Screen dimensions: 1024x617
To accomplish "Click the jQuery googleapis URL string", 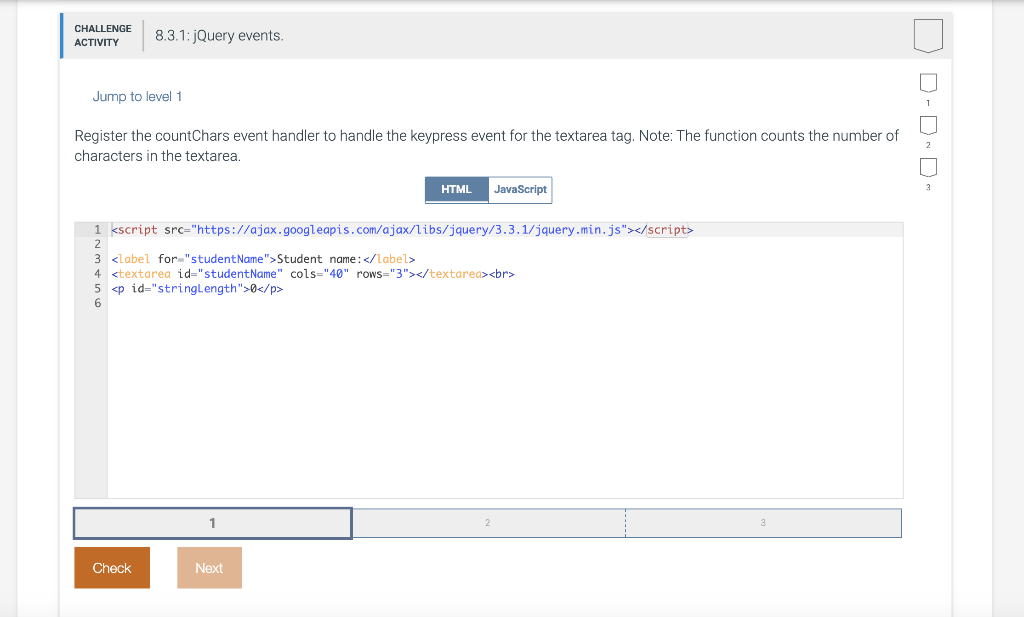I will (x=409, y=230).
